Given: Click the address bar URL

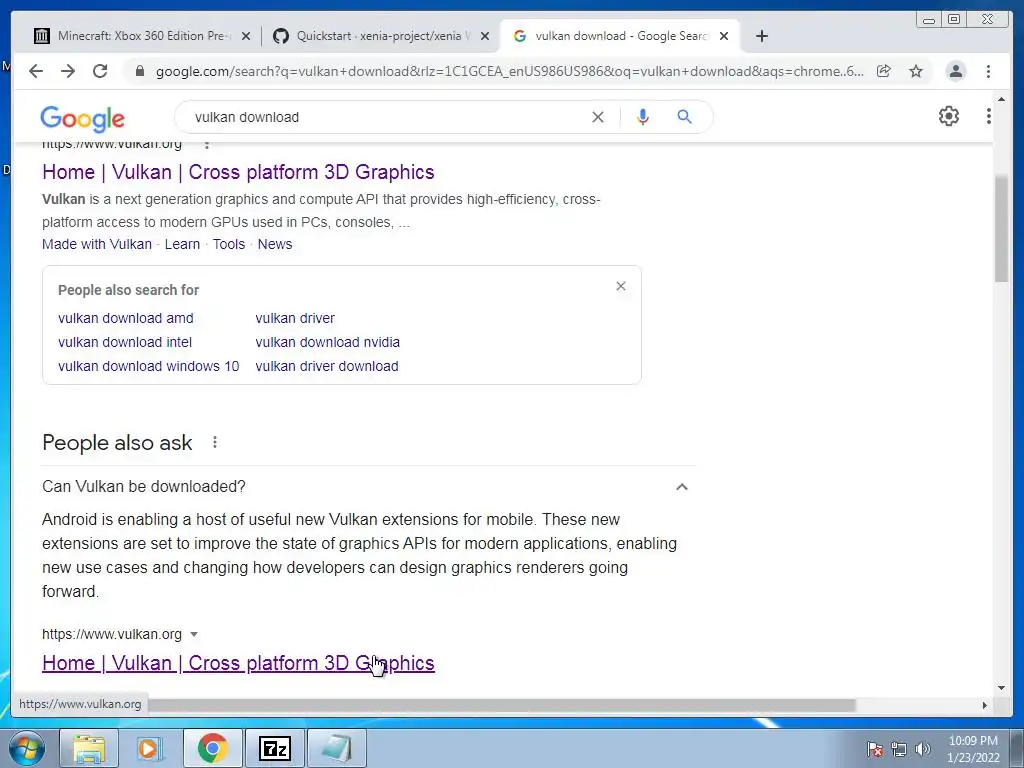Looking at the screenshot, I should coord(509,71).
